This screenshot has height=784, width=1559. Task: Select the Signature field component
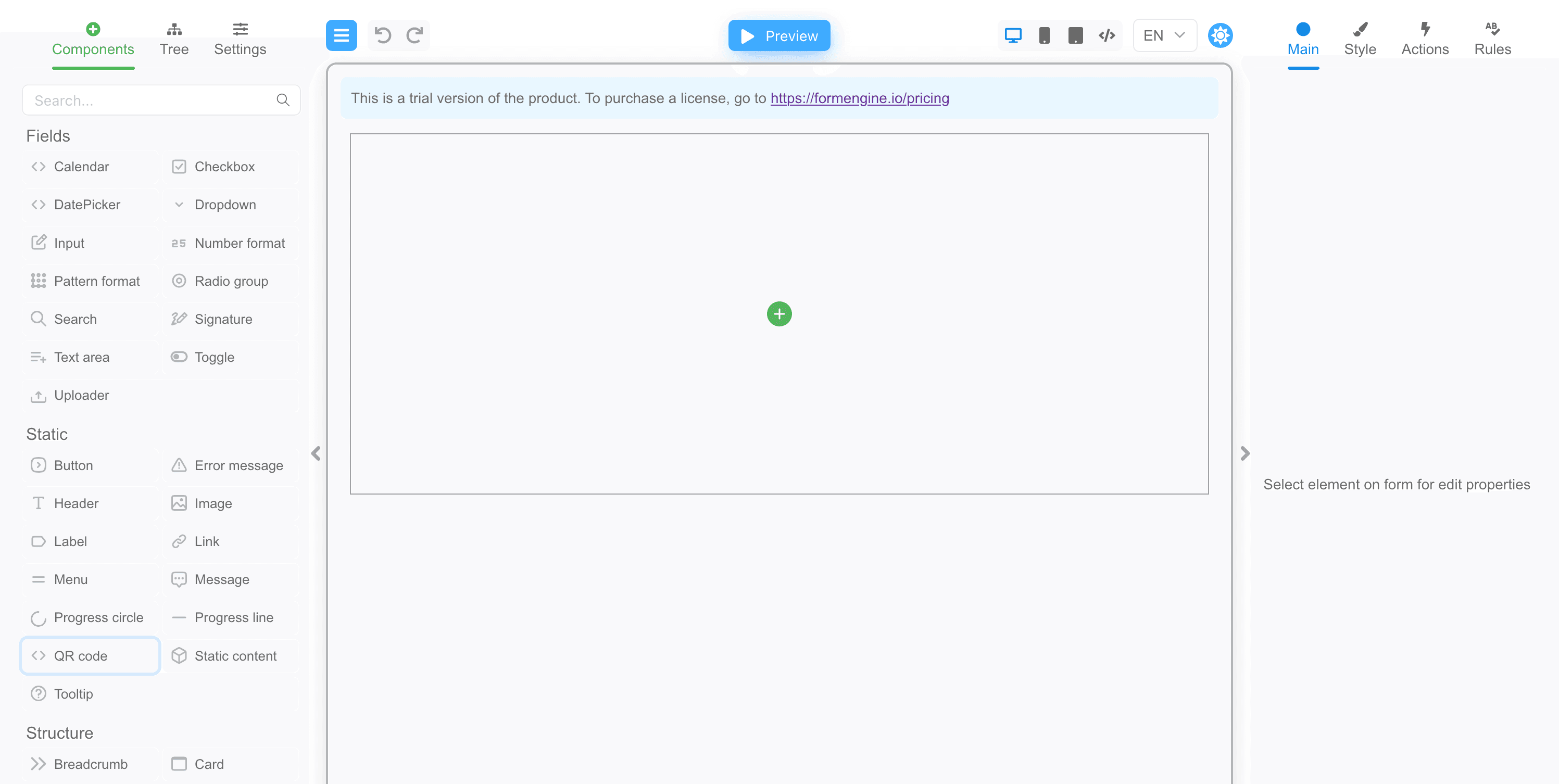(223, 319)
